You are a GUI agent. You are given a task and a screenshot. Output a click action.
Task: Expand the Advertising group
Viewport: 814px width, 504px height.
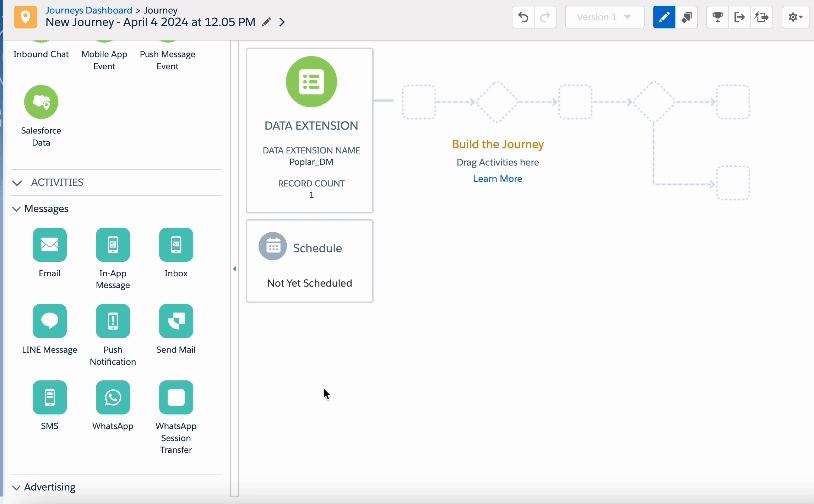[17, 487]
